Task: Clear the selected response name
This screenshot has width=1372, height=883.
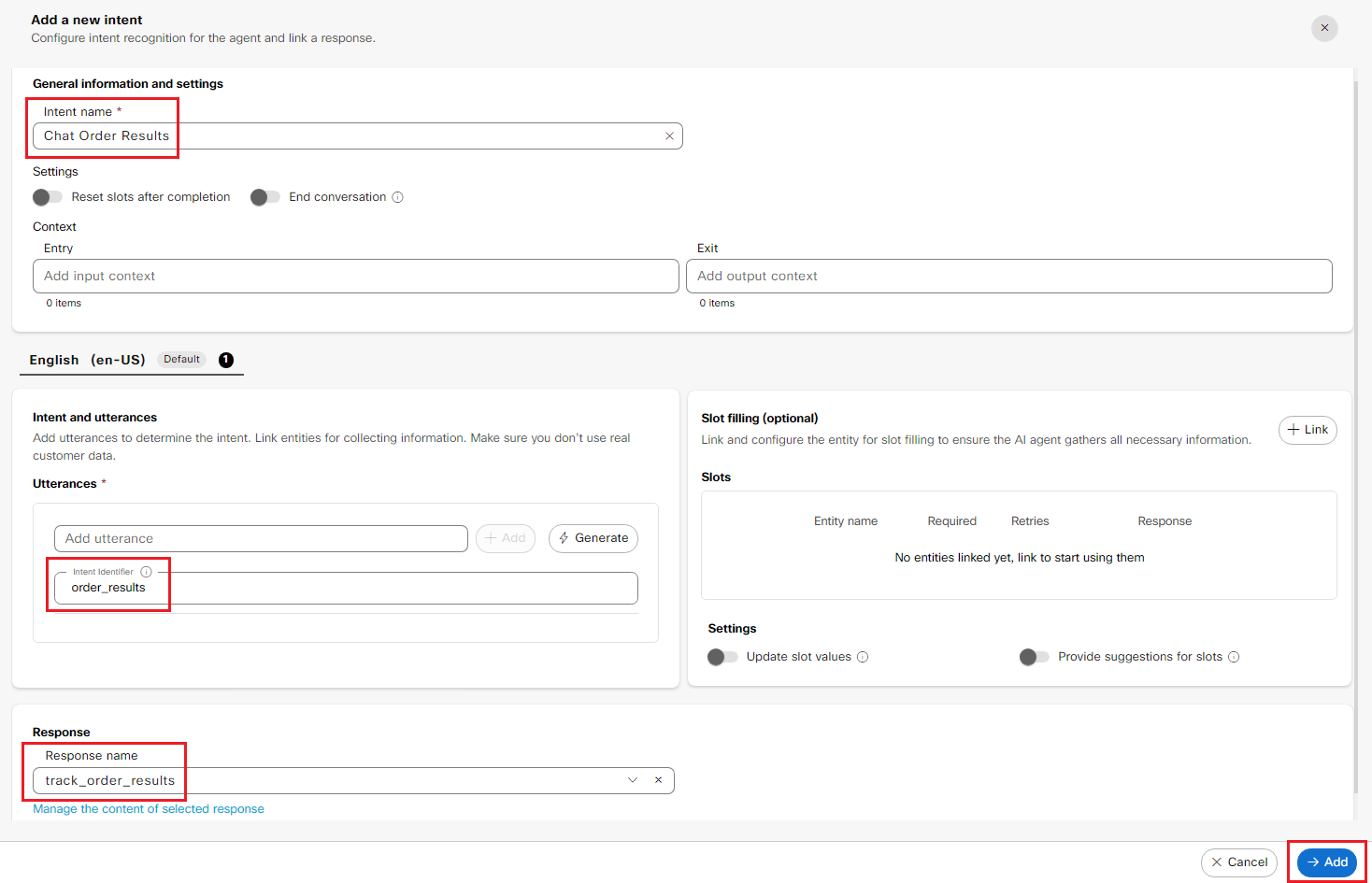Action: point(658,780)
